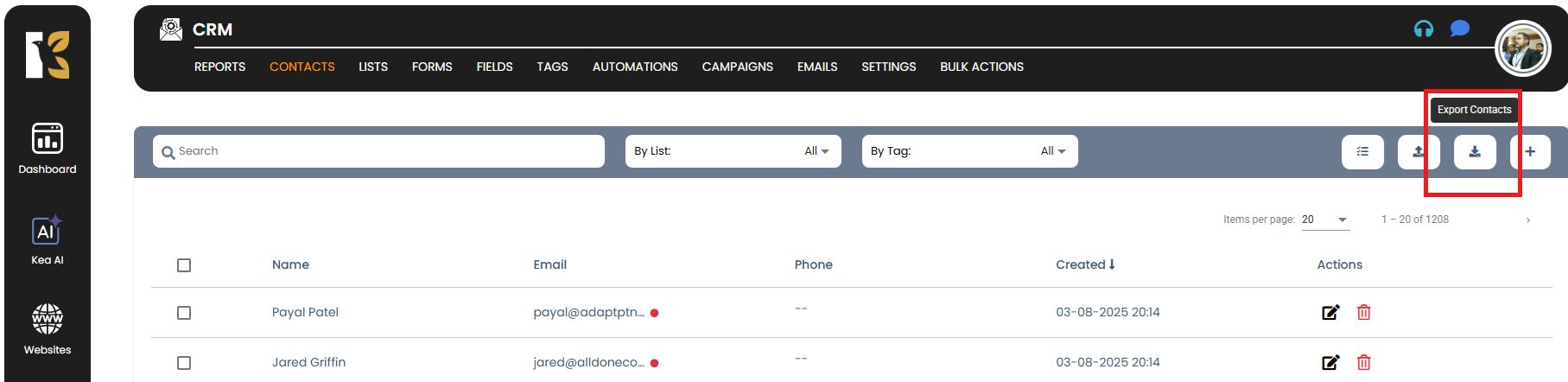Open the checklist view icon button
1568x382 pixels.
click(x=1362, y=152)
